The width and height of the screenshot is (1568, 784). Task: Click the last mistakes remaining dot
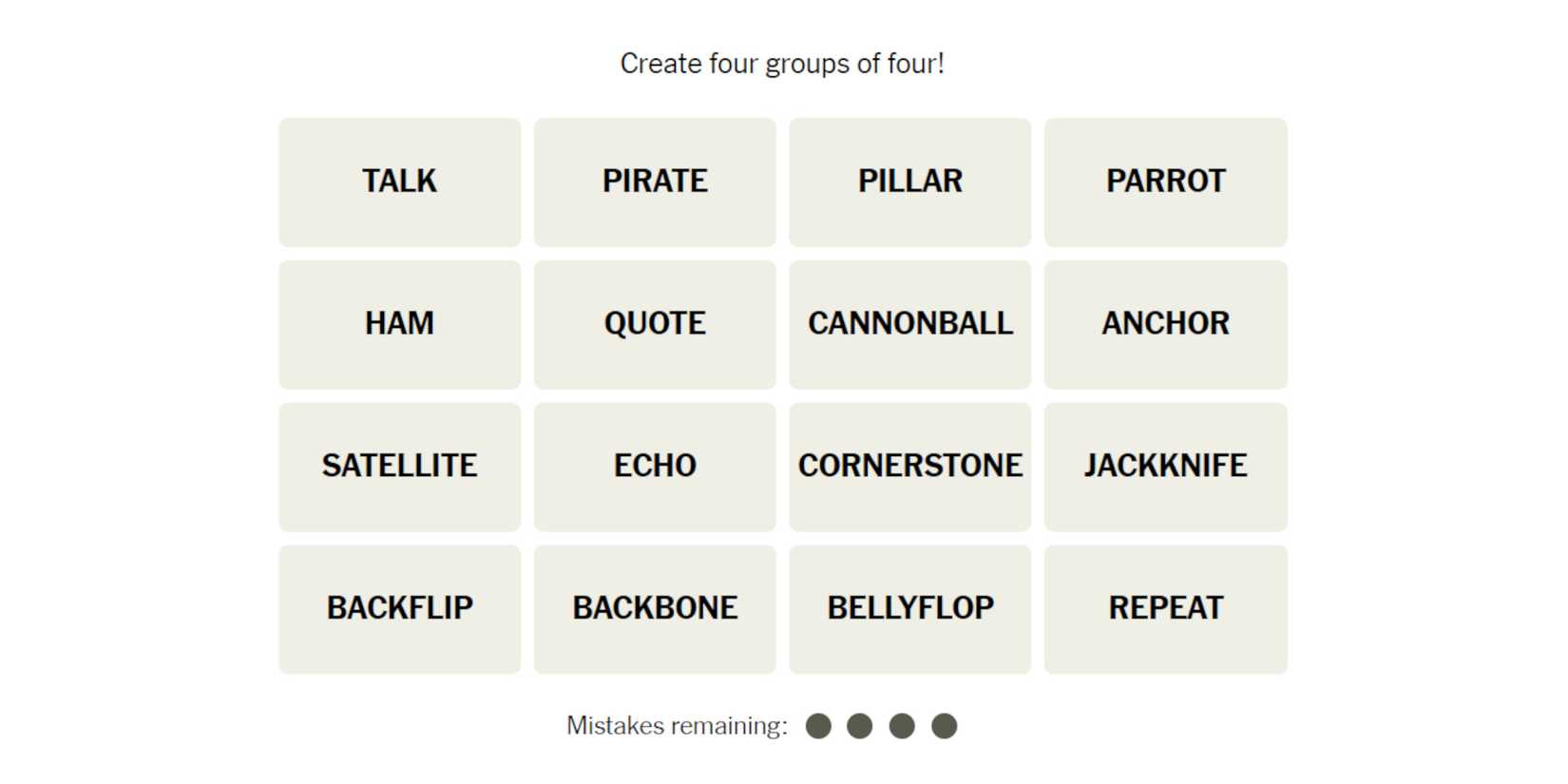[944, 726]
